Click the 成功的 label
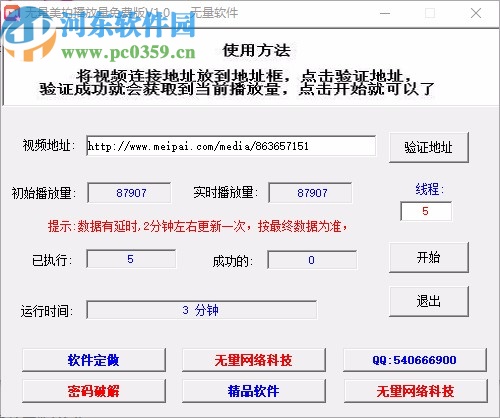This screenshot has height=418, width=500. 233,261
